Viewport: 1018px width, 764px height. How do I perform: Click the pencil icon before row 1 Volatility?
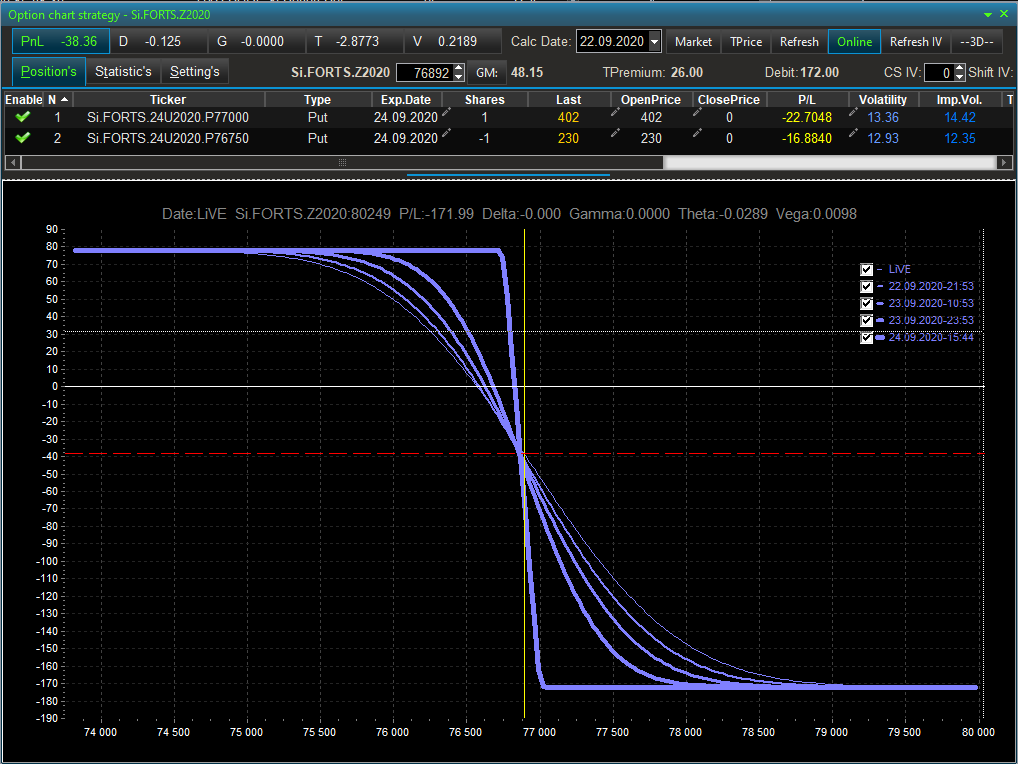(855, 113)
